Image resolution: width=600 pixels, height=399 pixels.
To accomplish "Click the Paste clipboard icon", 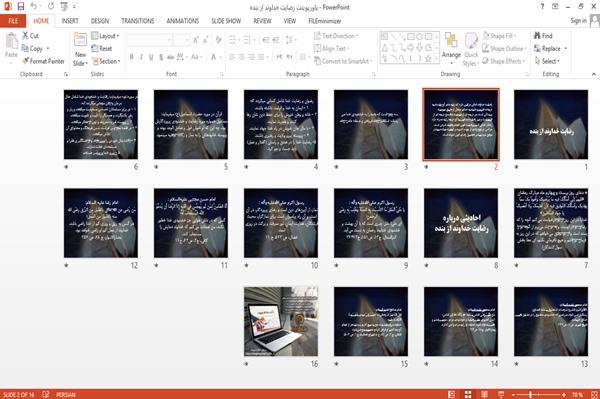I will point(11,41).
